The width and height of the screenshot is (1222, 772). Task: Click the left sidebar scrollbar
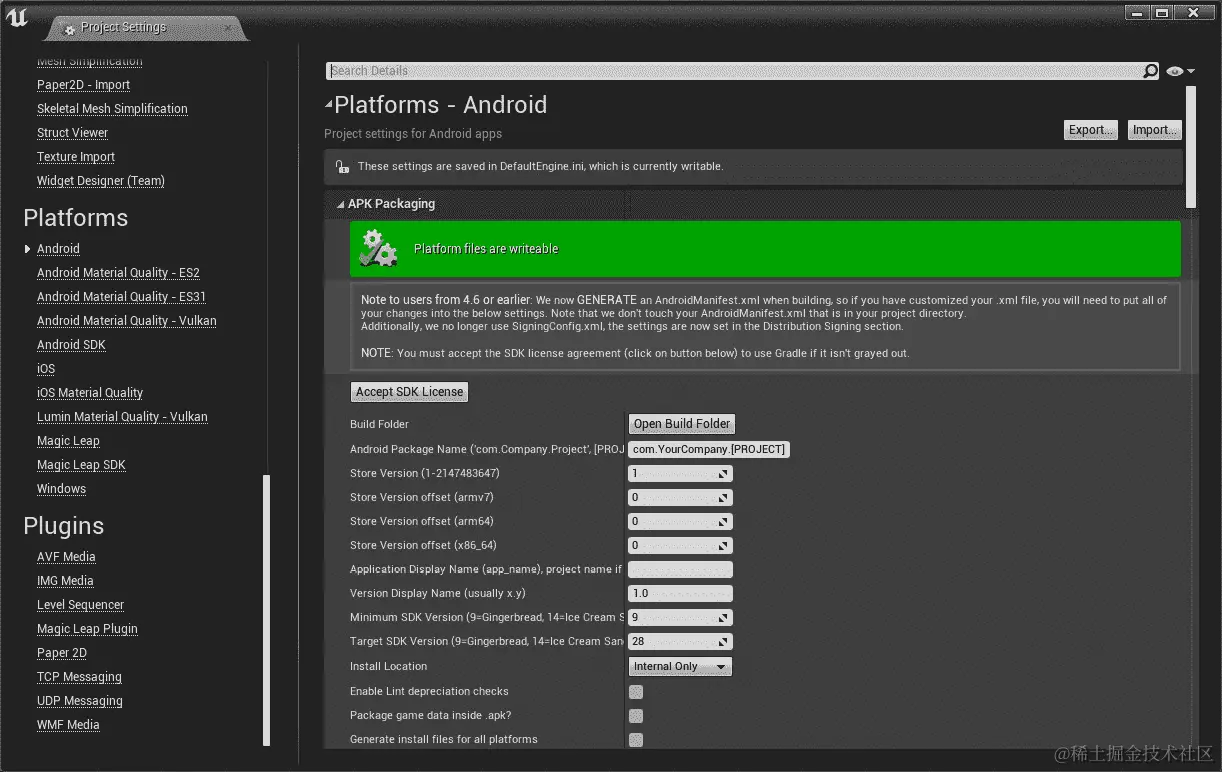tap(266, 610)
